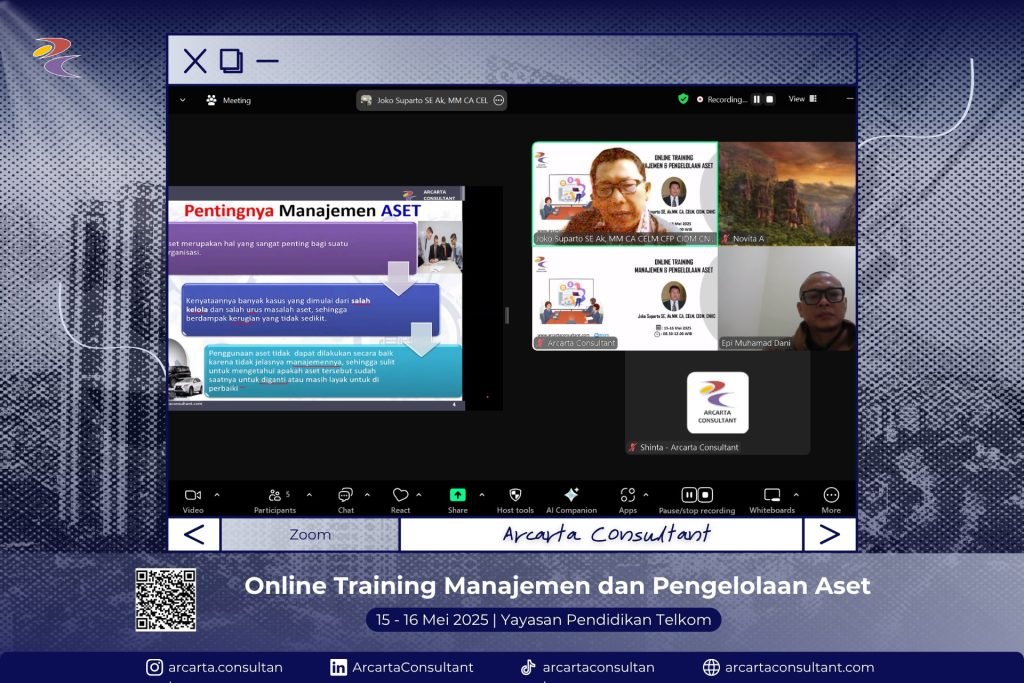Click the Meeting info button

coord(228,100)
